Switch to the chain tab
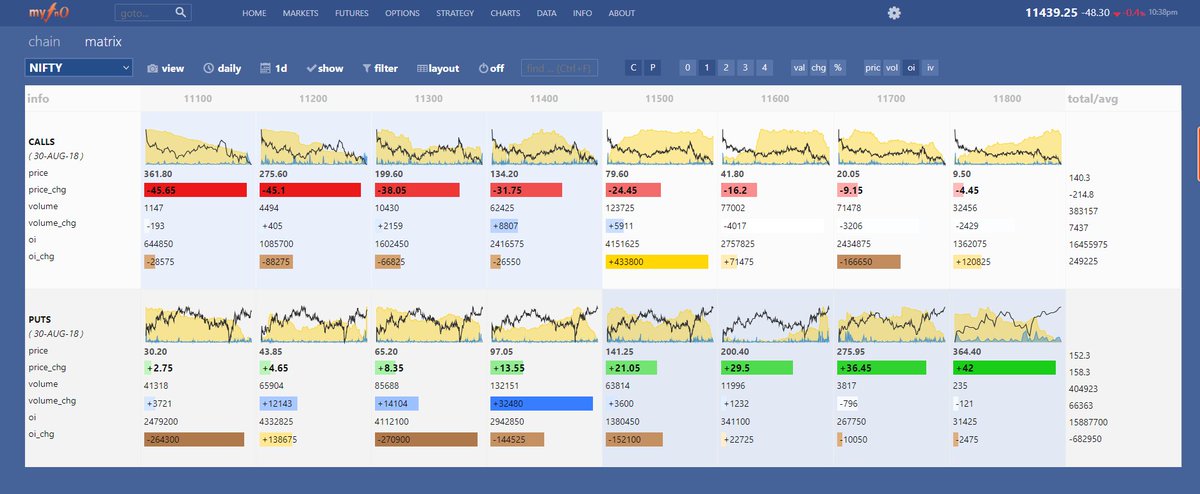Viewport: 1200px width, 494px height. pyautogui.click(x=45, y=42)
